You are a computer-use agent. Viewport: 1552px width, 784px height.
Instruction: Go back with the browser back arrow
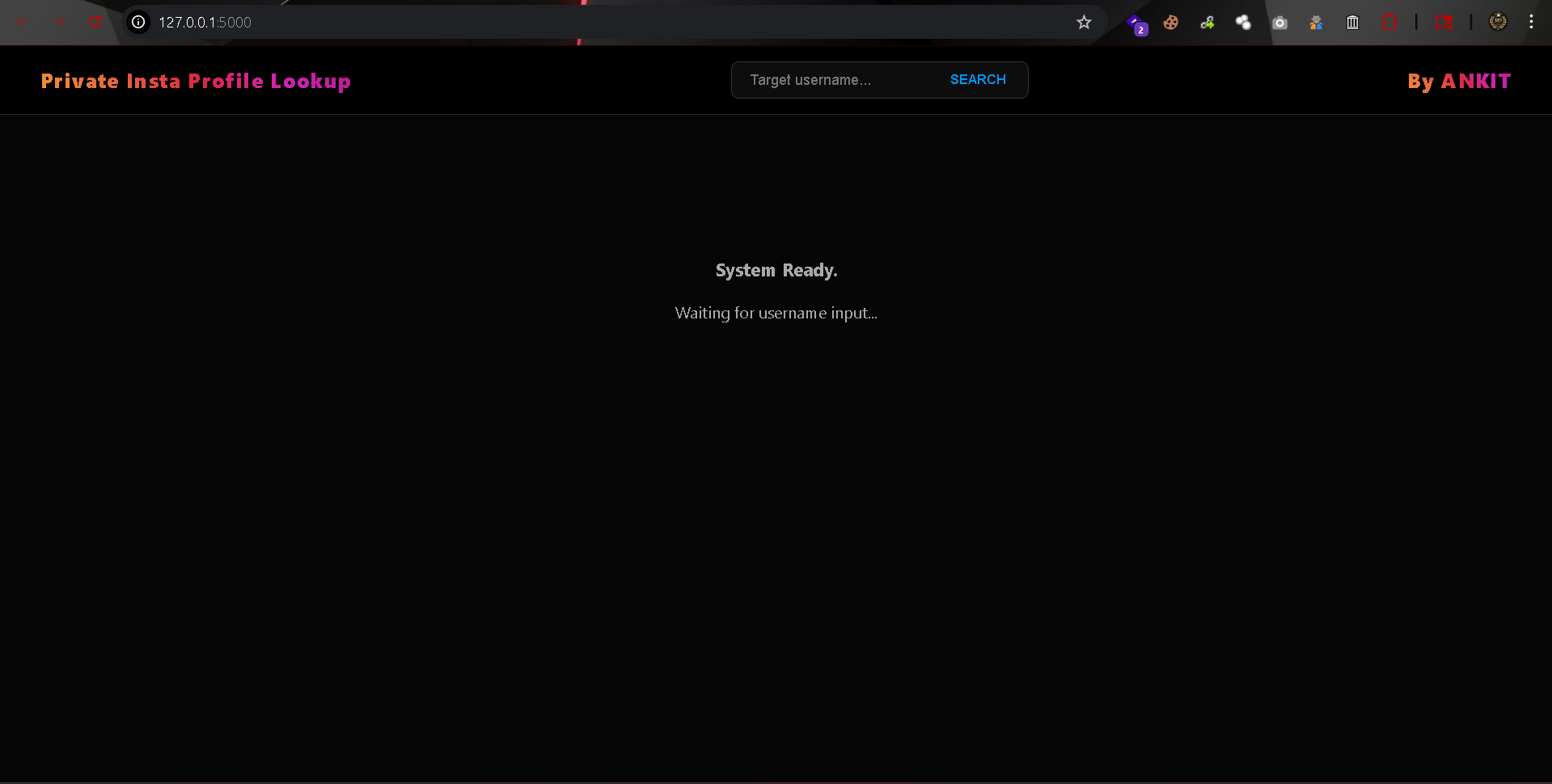[23, 22]
